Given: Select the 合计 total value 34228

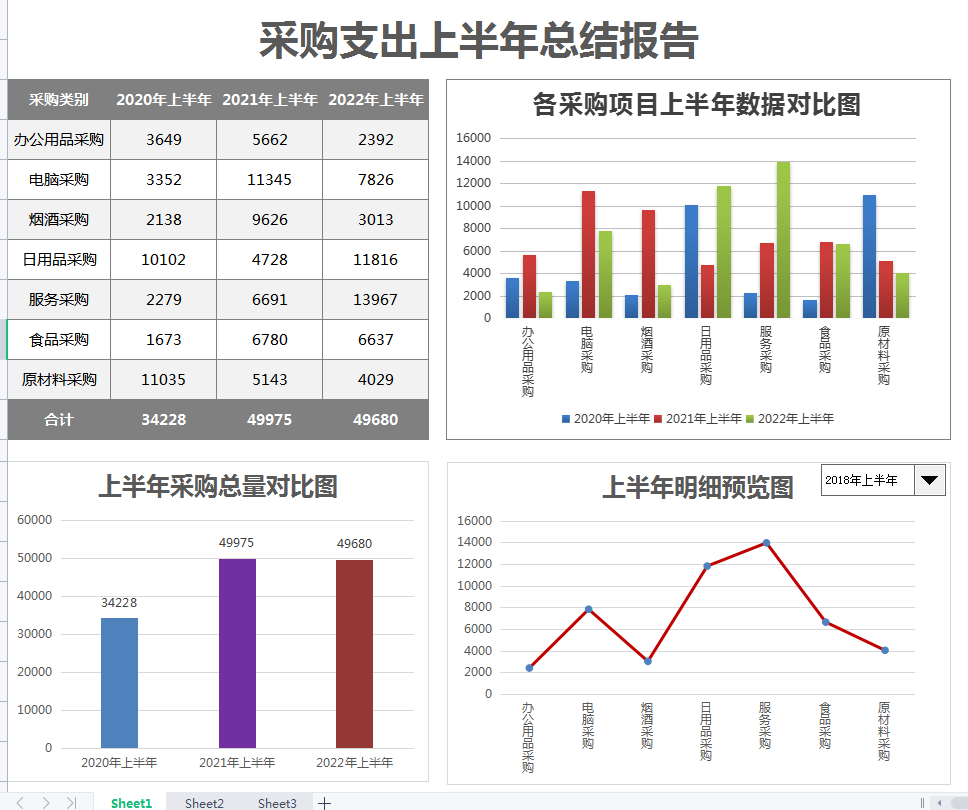Looking at the screenshot, I should 163,419.
